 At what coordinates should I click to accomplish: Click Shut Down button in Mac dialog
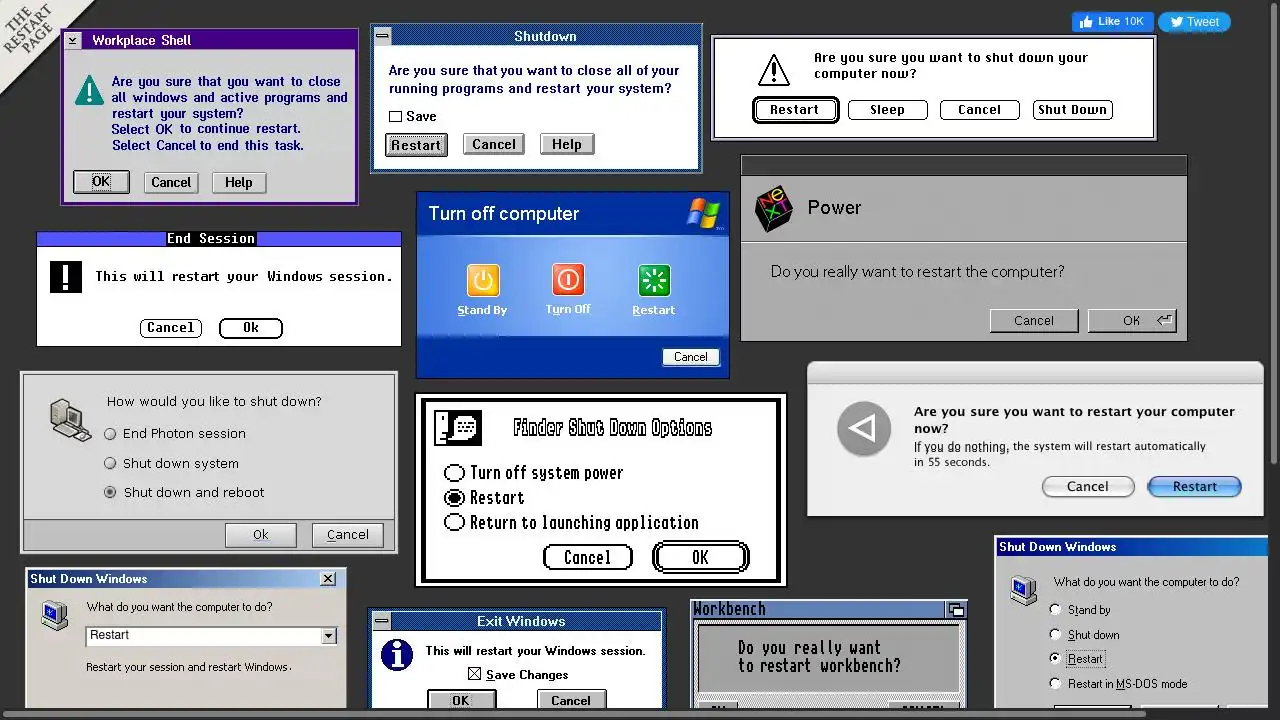(1072, 110)
